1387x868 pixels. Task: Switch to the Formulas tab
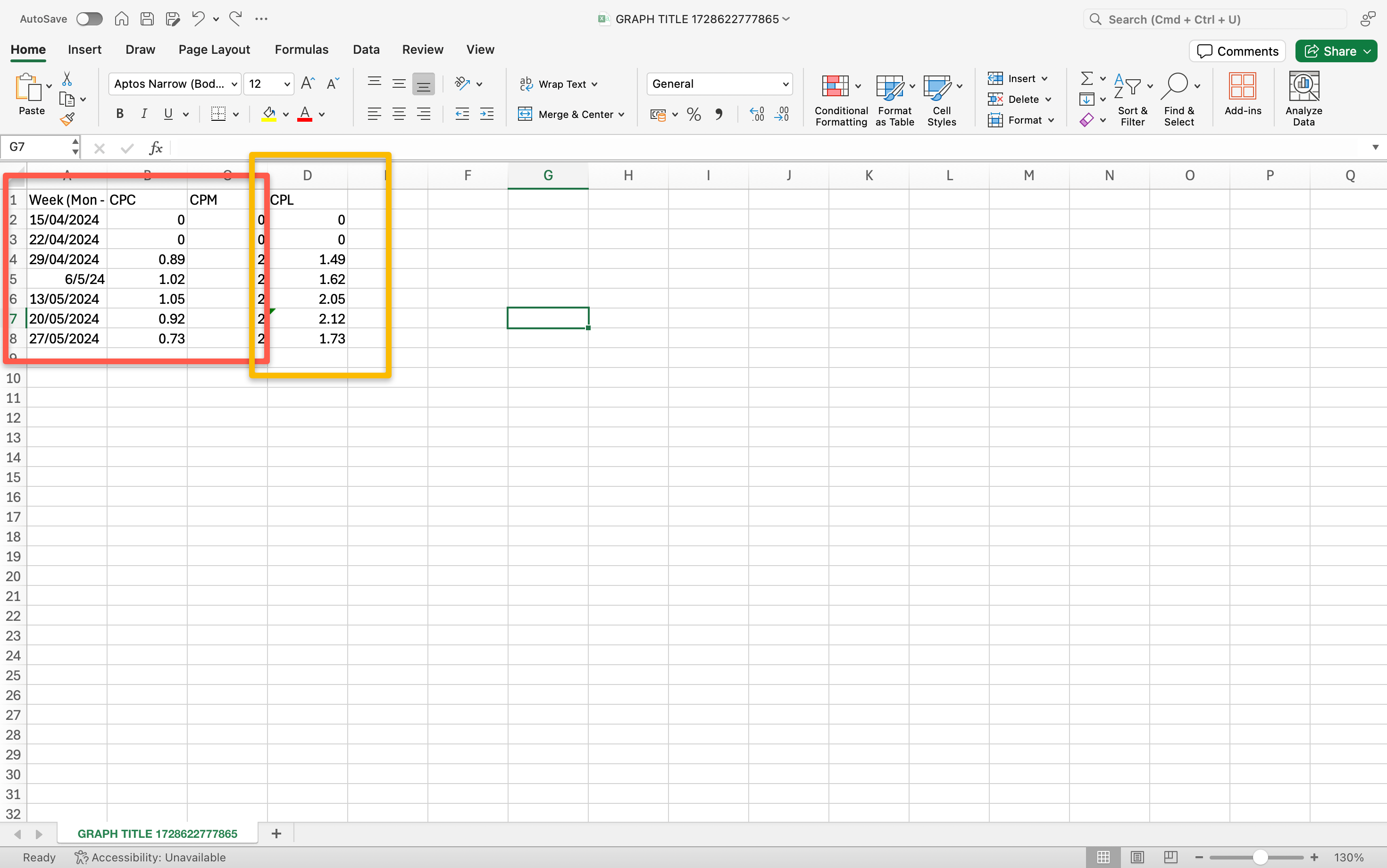pos(301,50)
